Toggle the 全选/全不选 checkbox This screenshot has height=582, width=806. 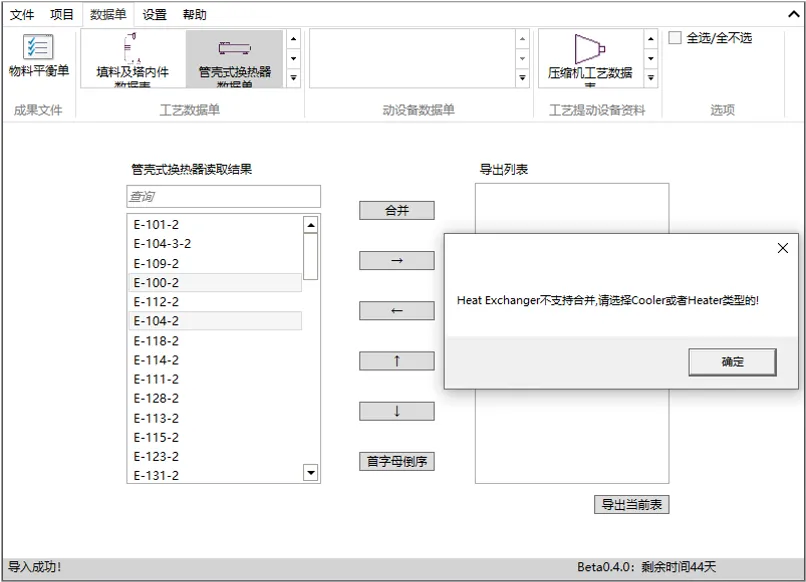tap(674, 38)
